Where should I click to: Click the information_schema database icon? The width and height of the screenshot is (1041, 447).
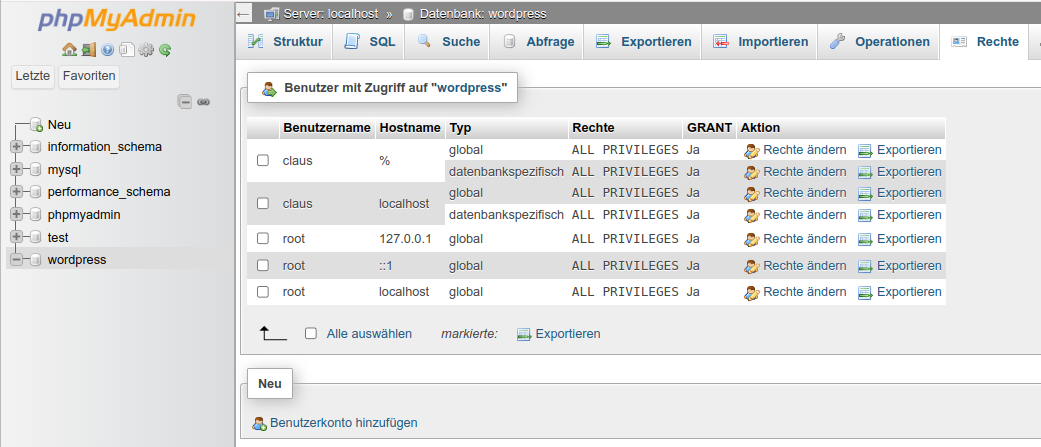tap(35, 147)
